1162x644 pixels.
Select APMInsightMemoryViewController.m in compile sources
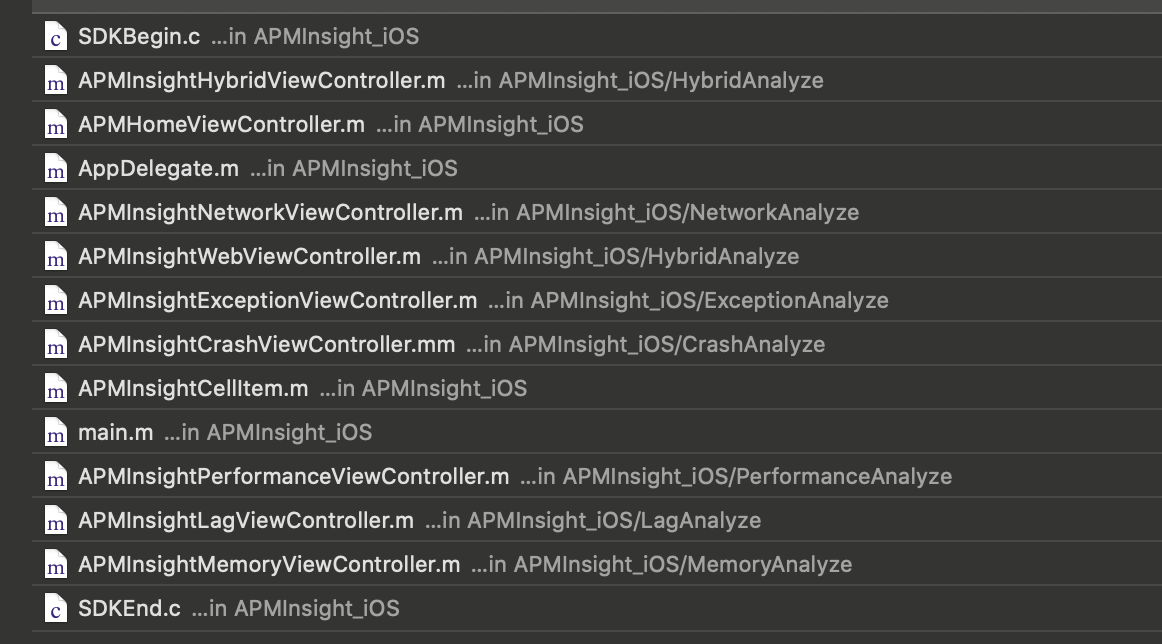(x=597, y=565)
